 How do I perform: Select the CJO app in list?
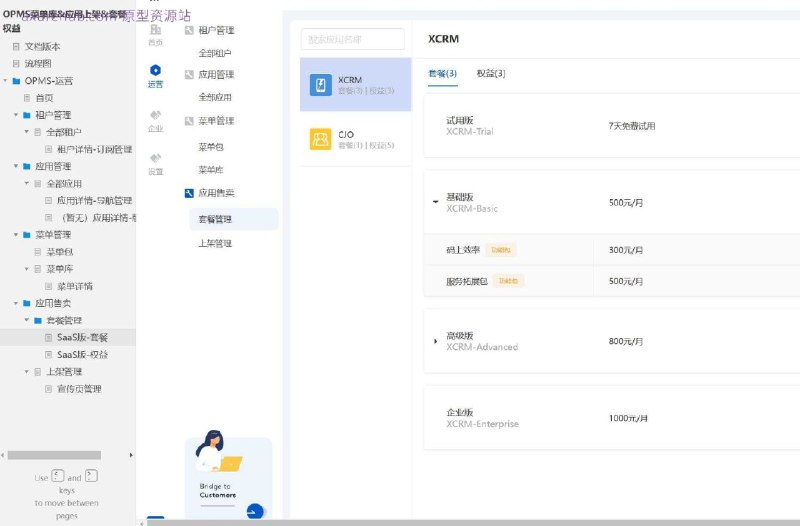[356, 139]
